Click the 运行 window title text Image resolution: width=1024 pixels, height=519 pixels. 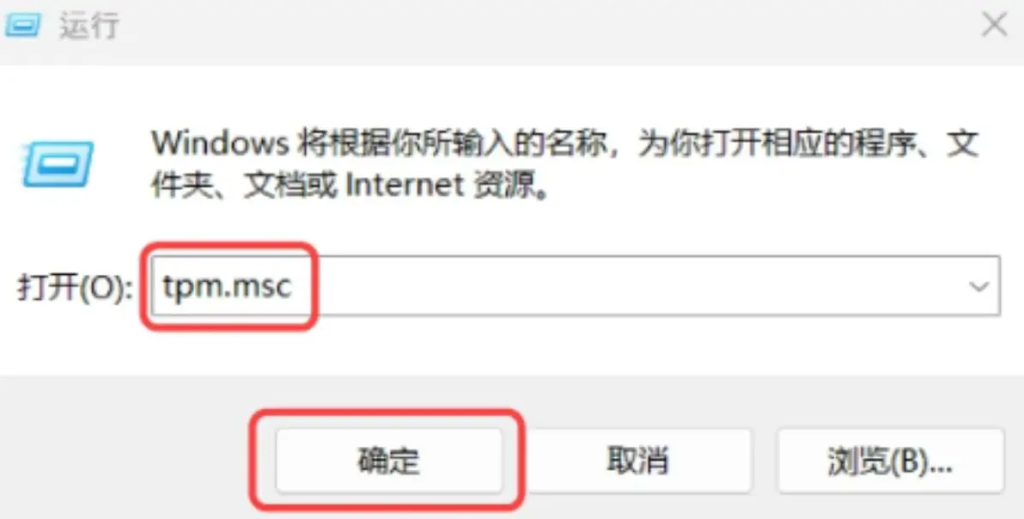(x=89, y=26)
